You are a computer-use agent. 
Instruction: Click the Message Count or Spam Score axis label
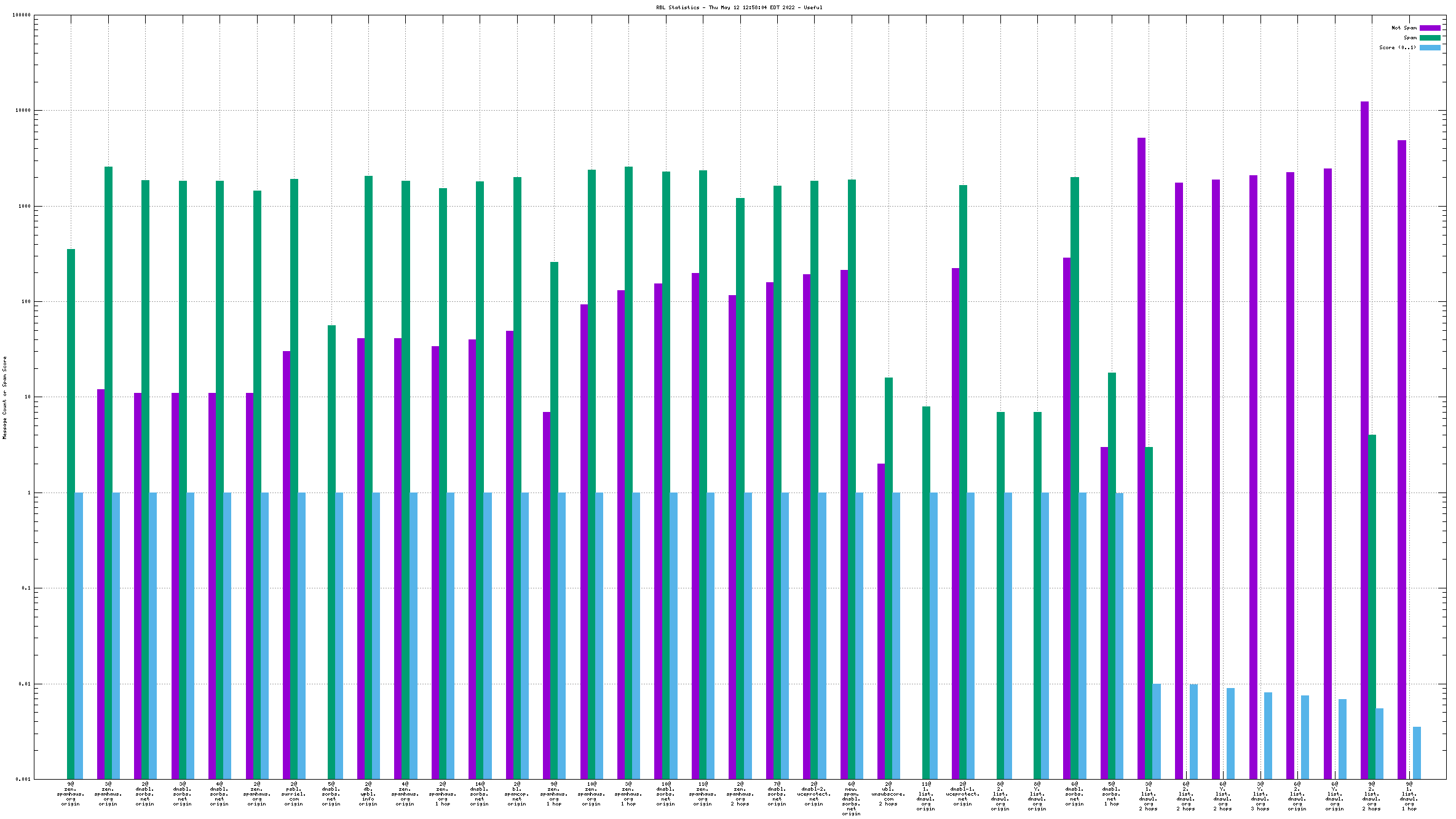coord(4,397)
